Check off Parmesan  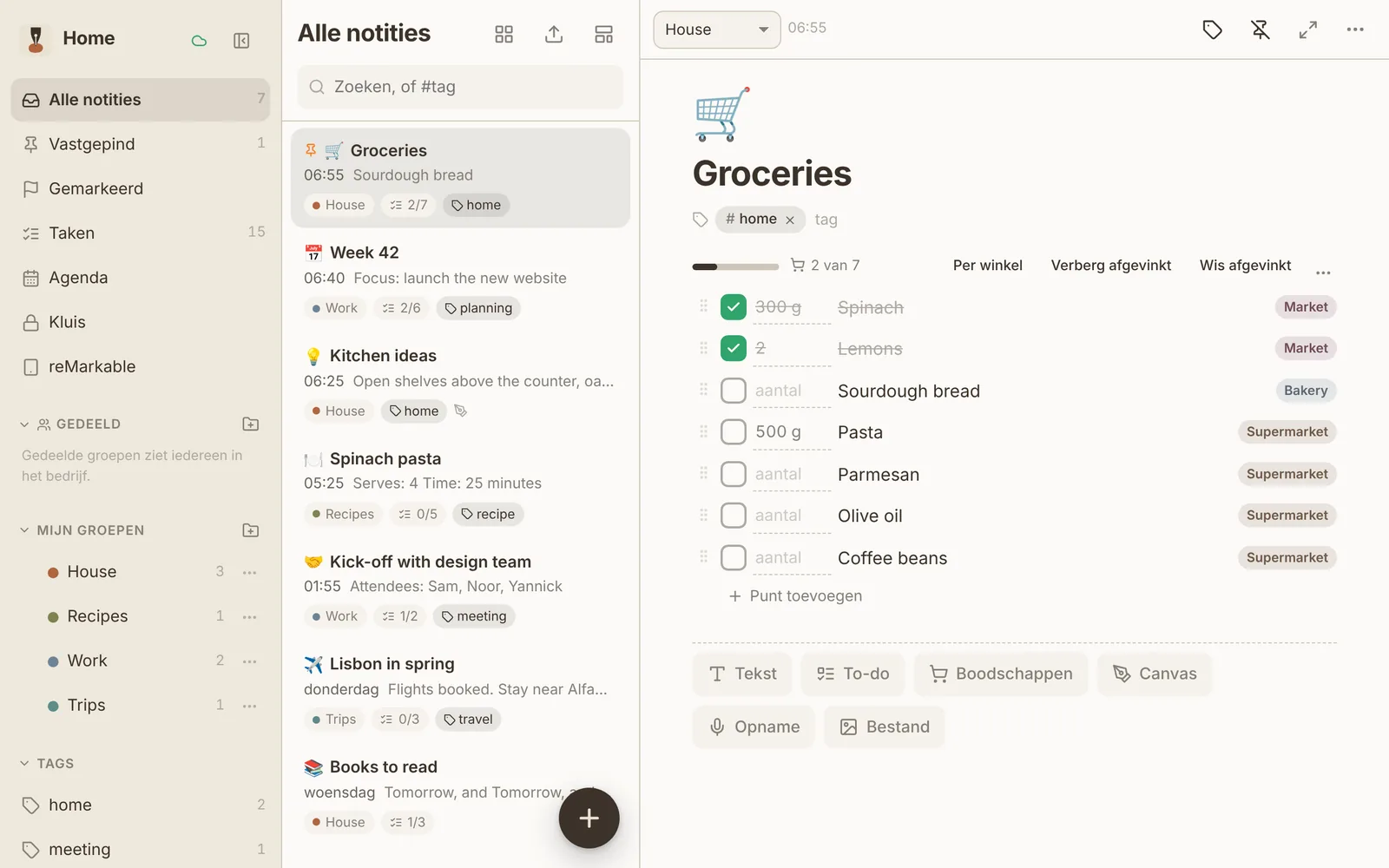tap(734, 474)
